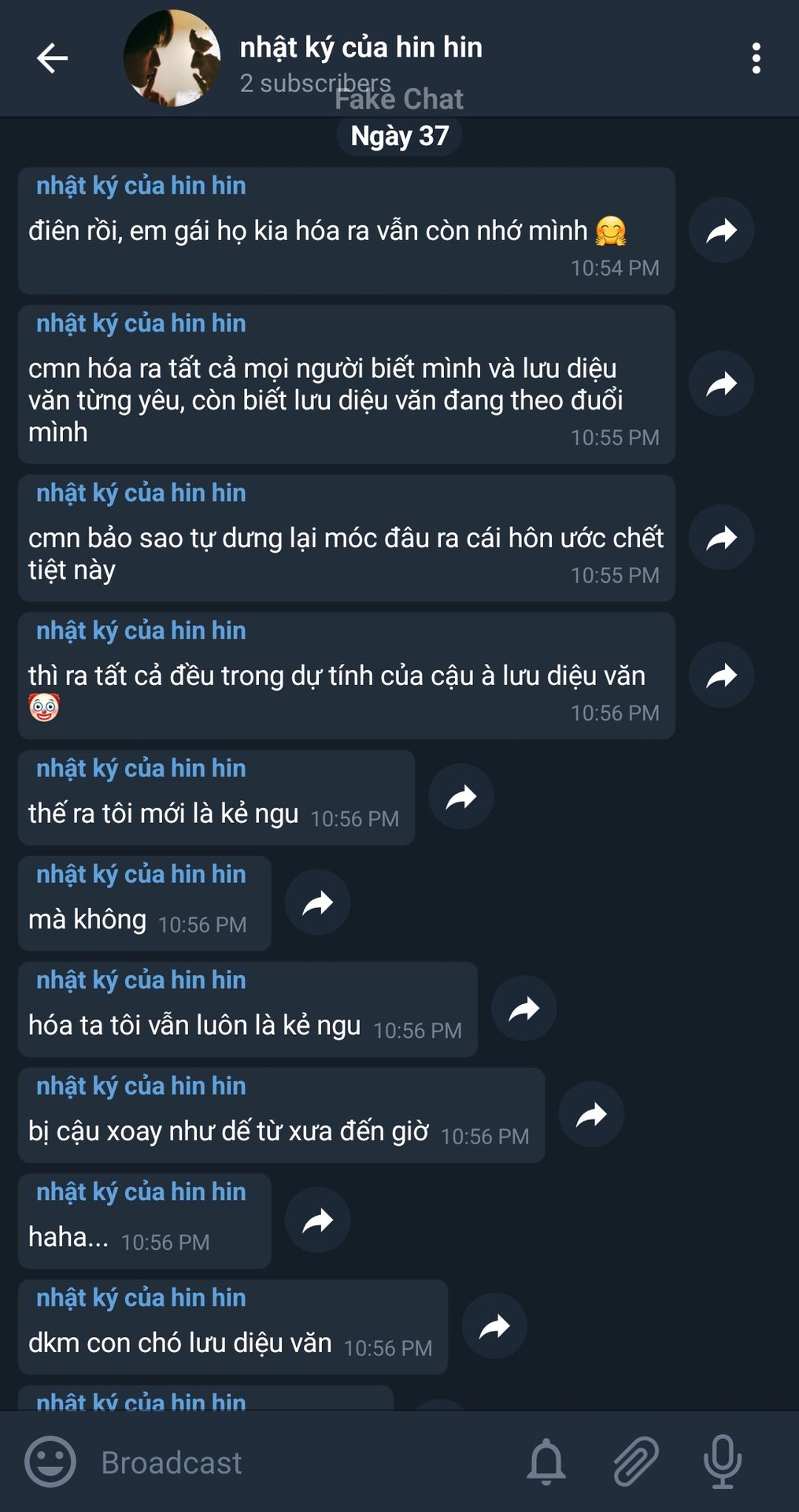Start voice recording with microphone icon
Screen dimensions: 799x1512
pyautogui.click(x=722, y=1462)
